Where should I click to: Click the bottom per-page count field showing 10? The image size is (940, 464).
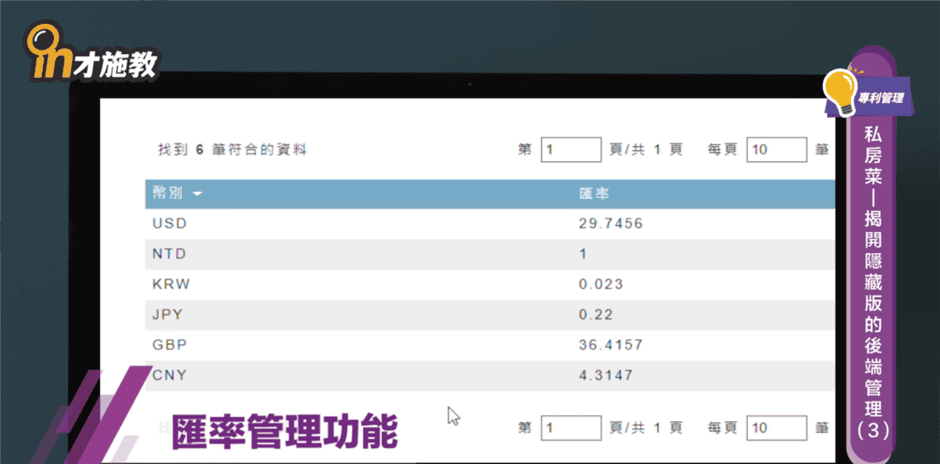(776, 428)
